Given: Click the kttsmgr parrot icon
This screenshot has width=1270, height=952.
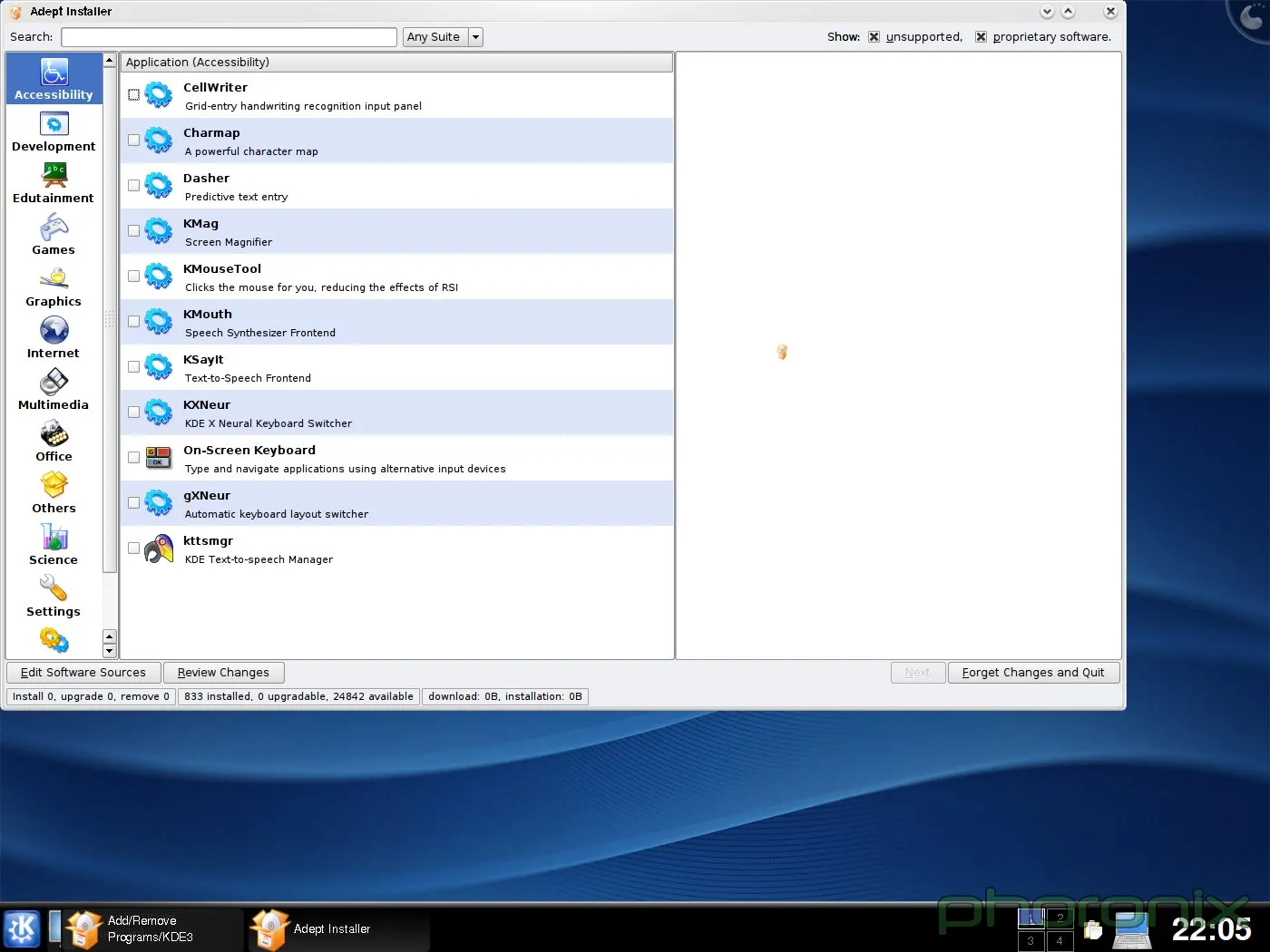Looking at the screenshot, I should point(159,548).
